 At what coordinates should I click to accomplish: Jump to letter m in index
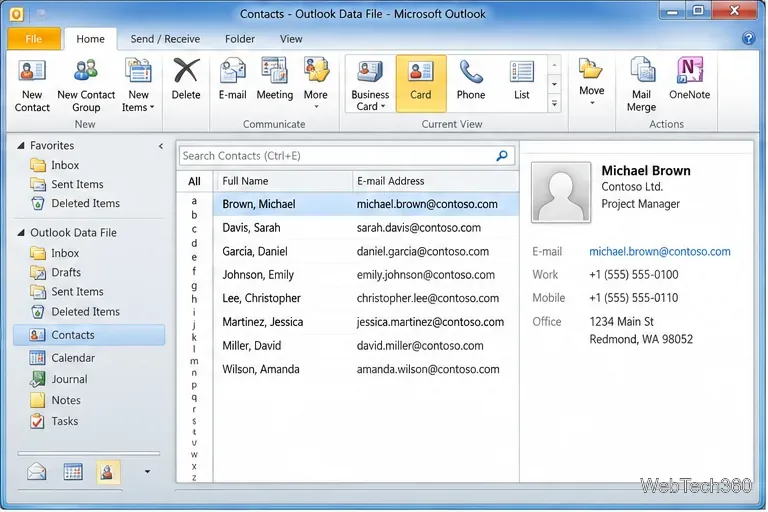coord(194,361)
